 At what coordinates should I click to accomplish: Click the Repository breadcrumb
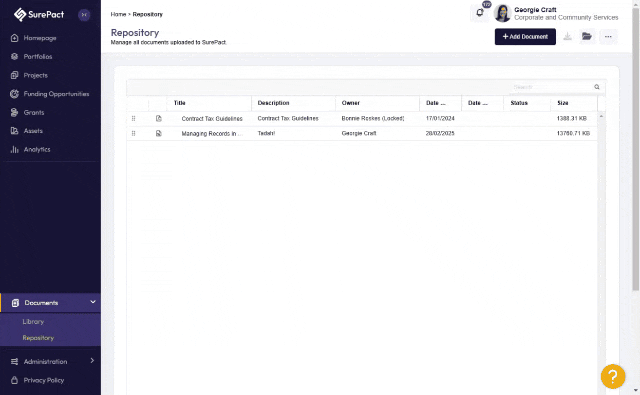pyautogui.click(x=148, y=14)
